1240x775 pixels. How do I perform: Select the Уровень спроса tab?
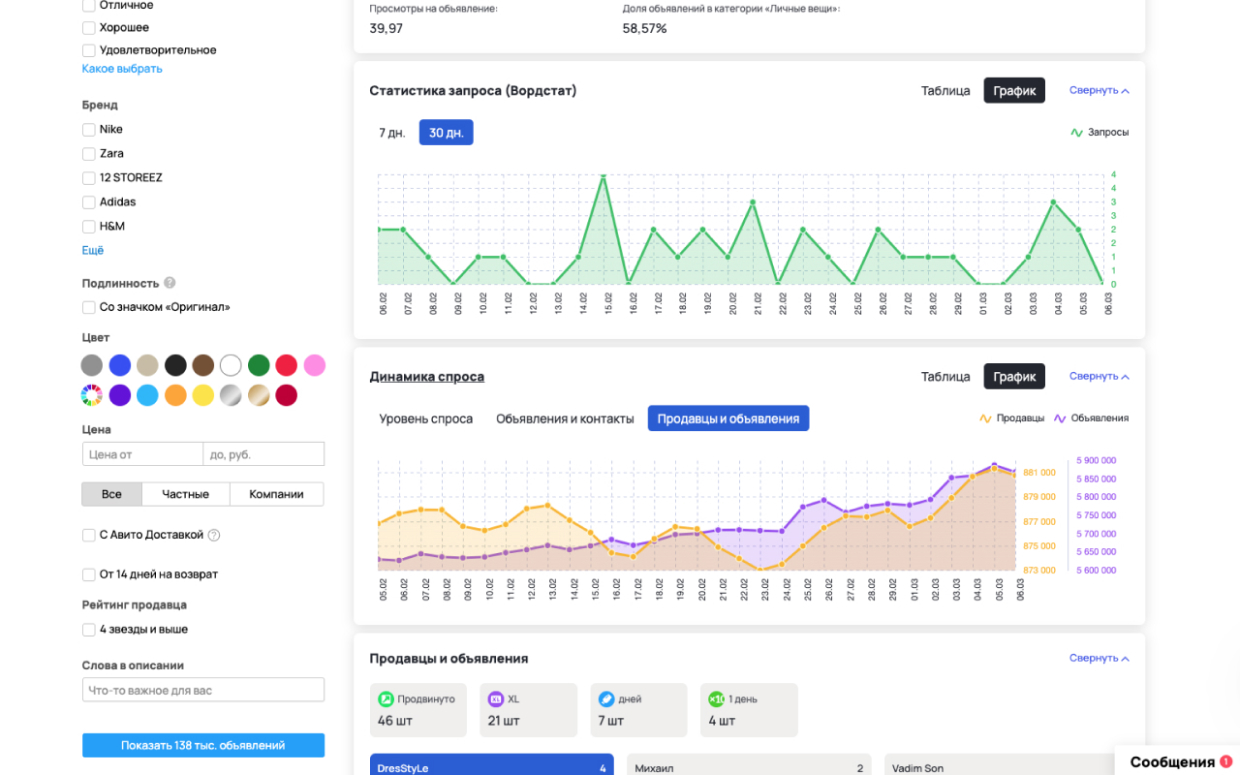click(x=426, y=419)
